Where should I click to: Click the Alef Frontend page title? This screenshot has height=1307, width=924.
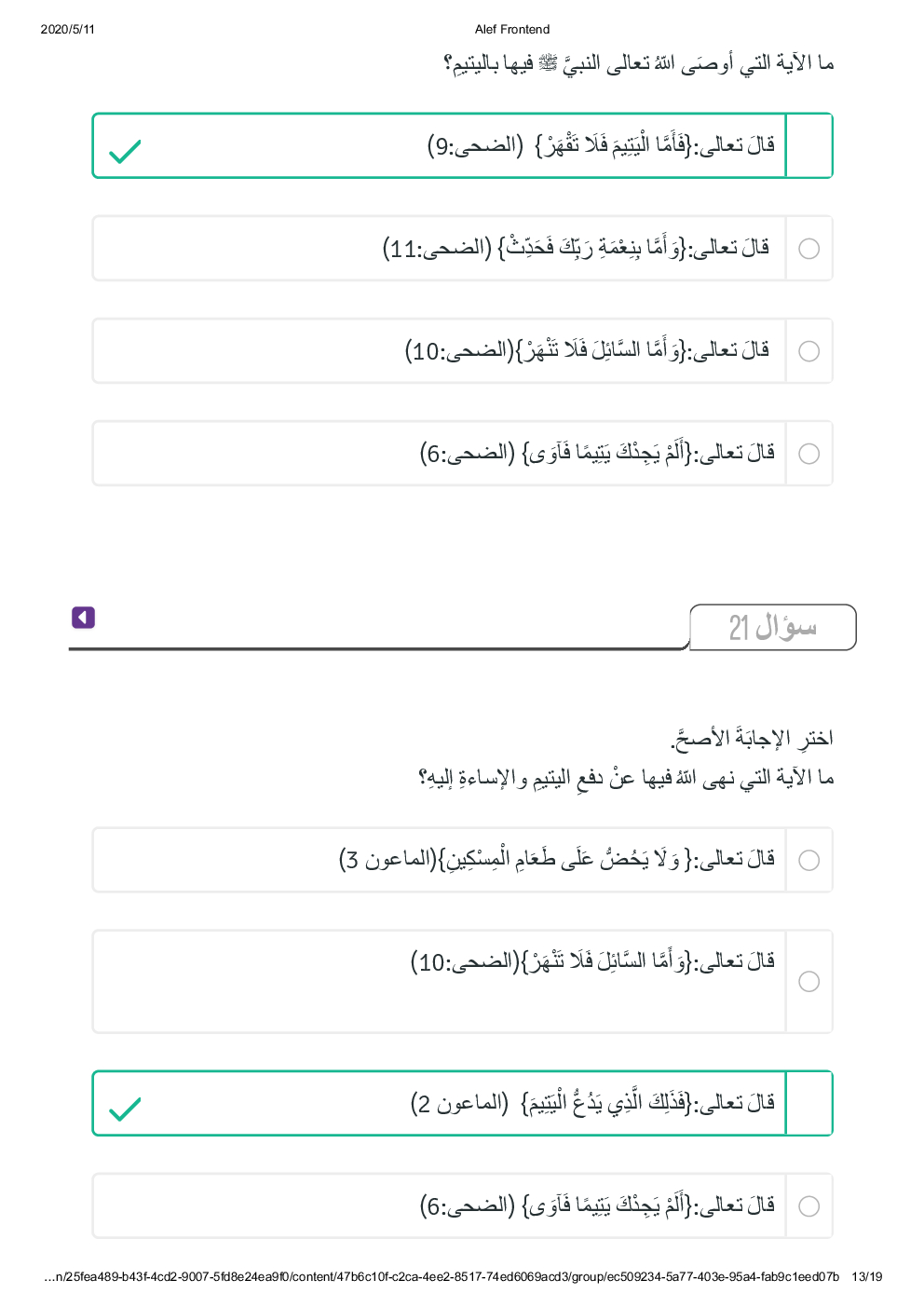pyautogui.click(x=512, y=30)
